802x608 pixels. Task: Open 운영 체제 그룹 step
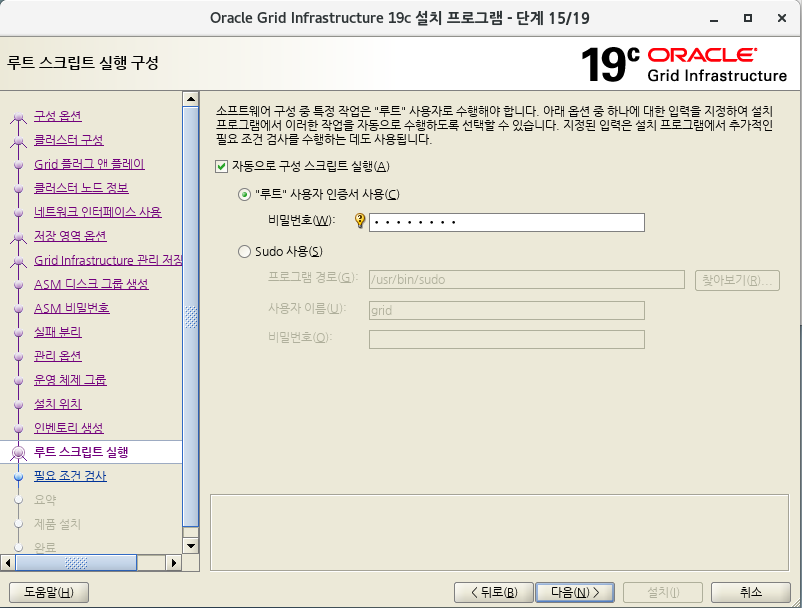[x=70, y=380]
